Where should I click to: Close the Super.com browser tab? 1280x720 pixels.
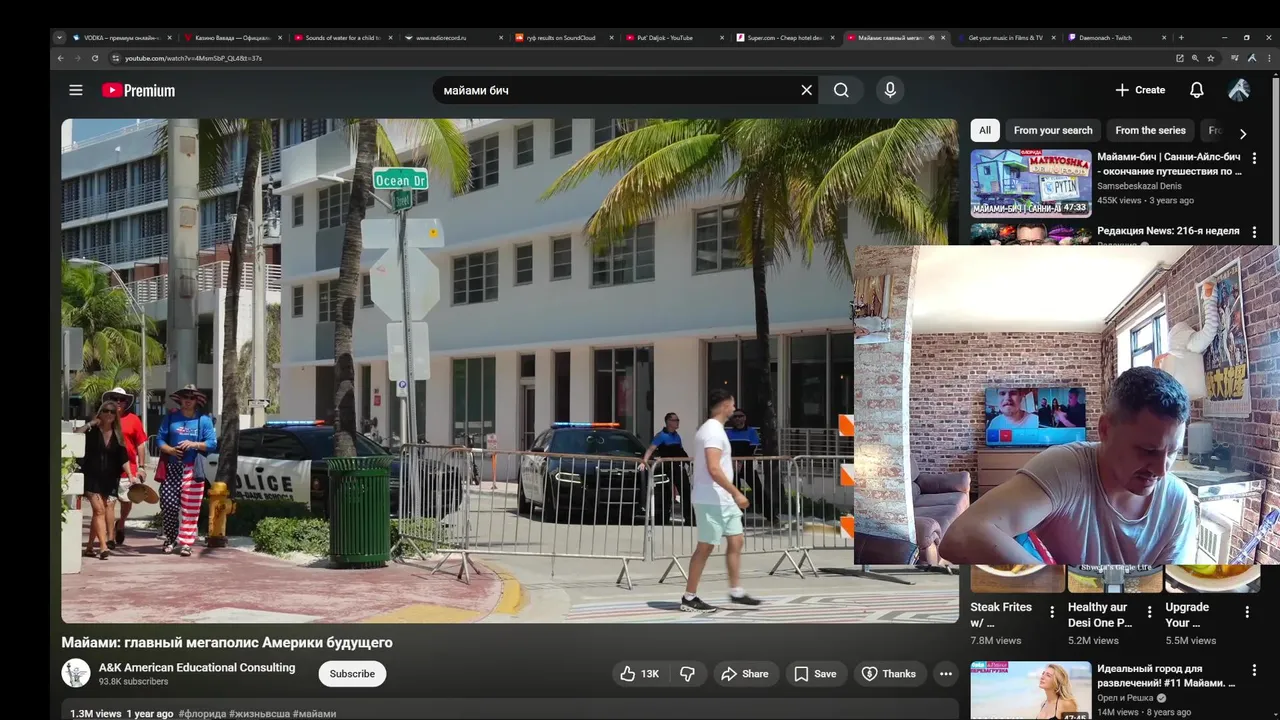832,38
